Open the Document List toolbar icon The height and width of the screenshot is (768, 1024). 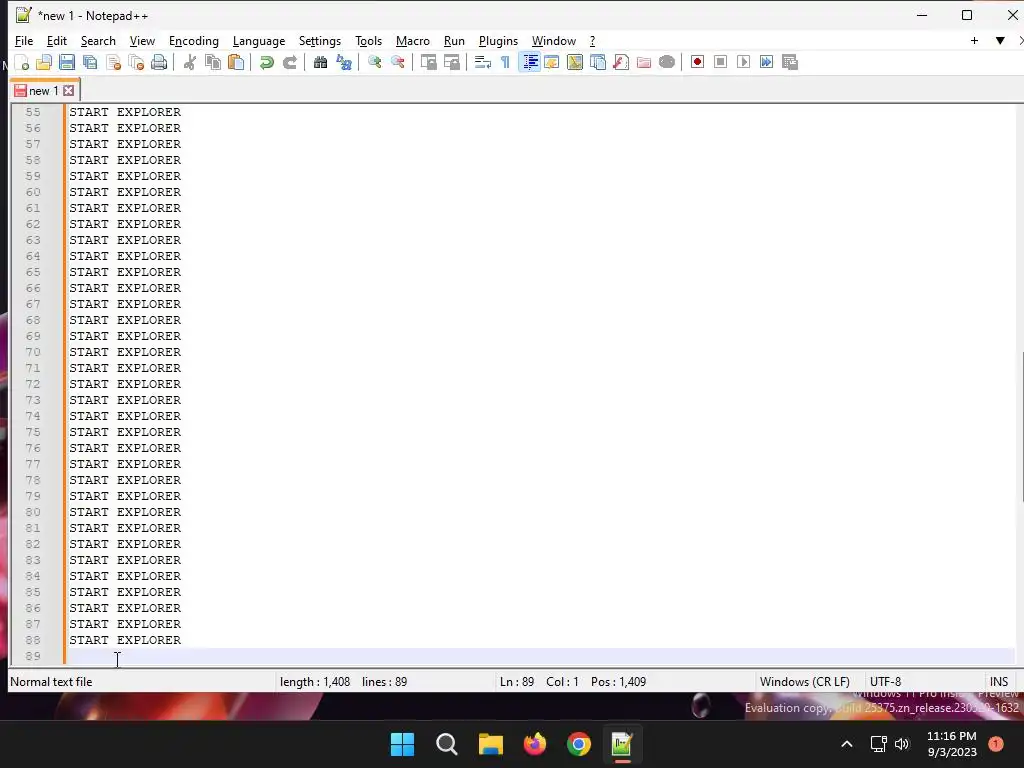[598, 62]
